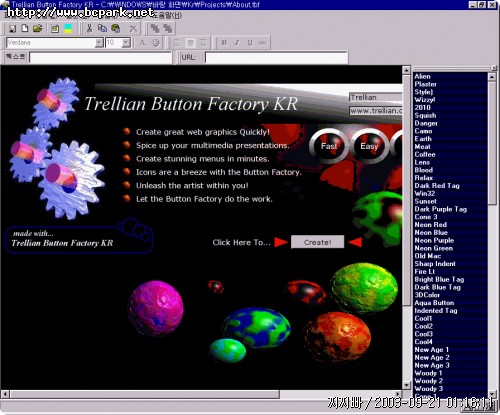Click the New project page icon

coord(25,28)
